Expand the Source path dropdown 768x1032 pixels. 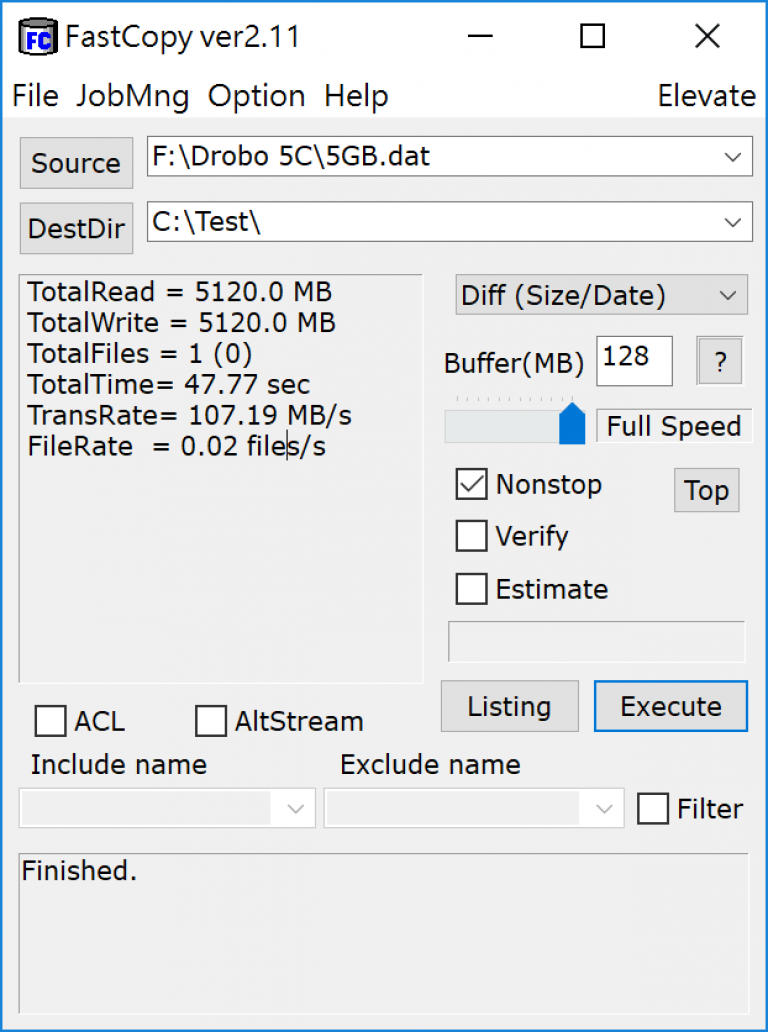732,157
